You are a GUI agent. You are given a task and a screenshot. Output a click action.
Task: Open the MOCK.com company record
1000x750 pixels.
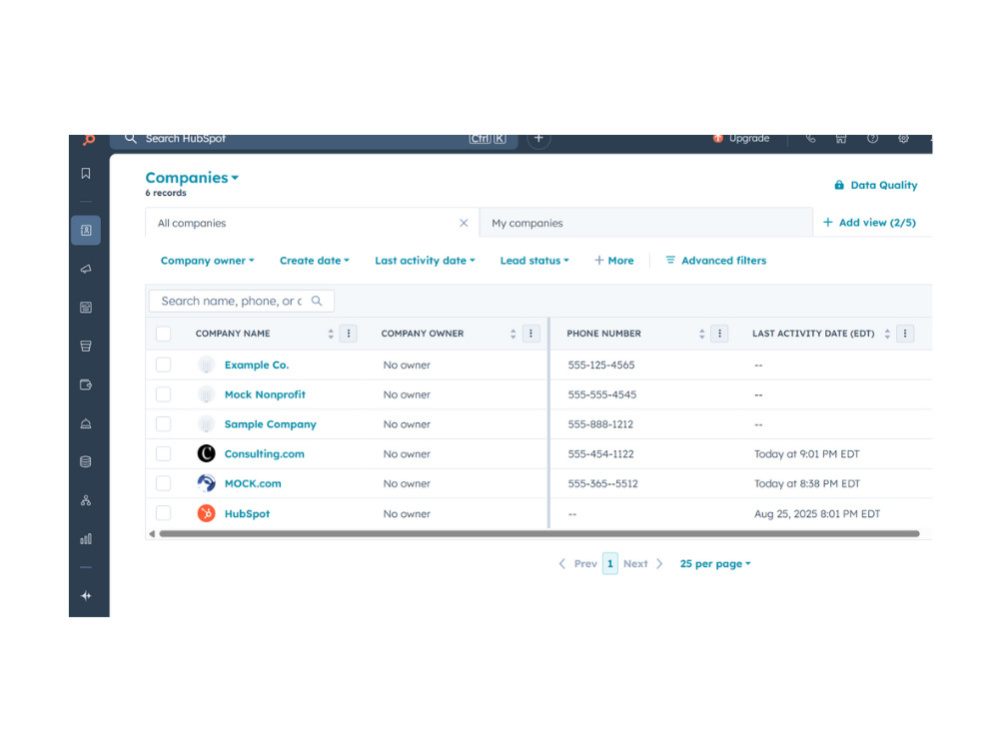pyautogui.click(x=253, y=483)
